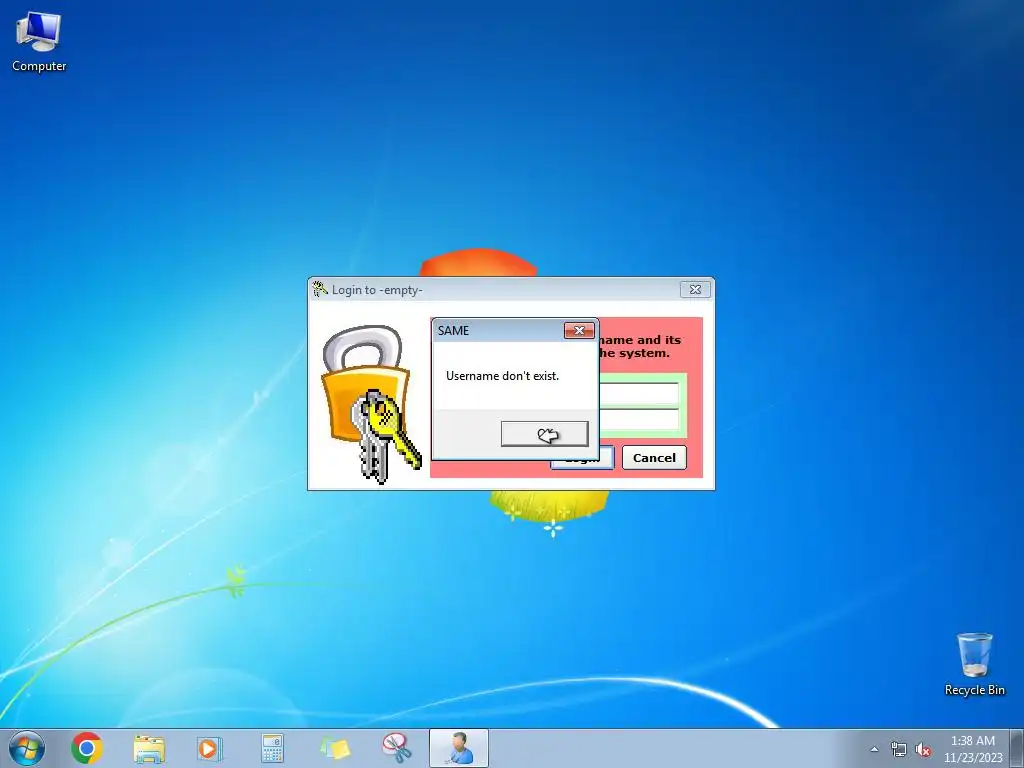Click the padlock and keys image

coord(370,404)
